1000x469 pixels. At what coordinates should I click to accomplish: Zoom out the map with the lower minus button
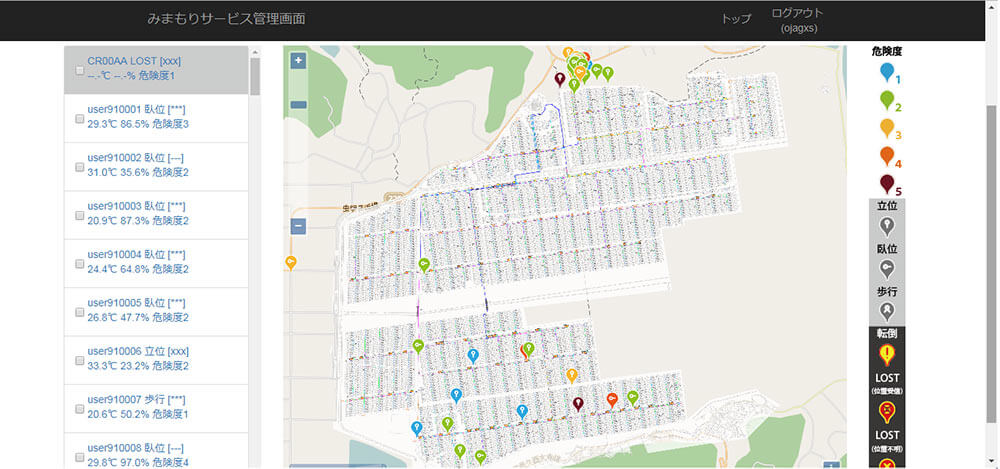click(298, 227)
